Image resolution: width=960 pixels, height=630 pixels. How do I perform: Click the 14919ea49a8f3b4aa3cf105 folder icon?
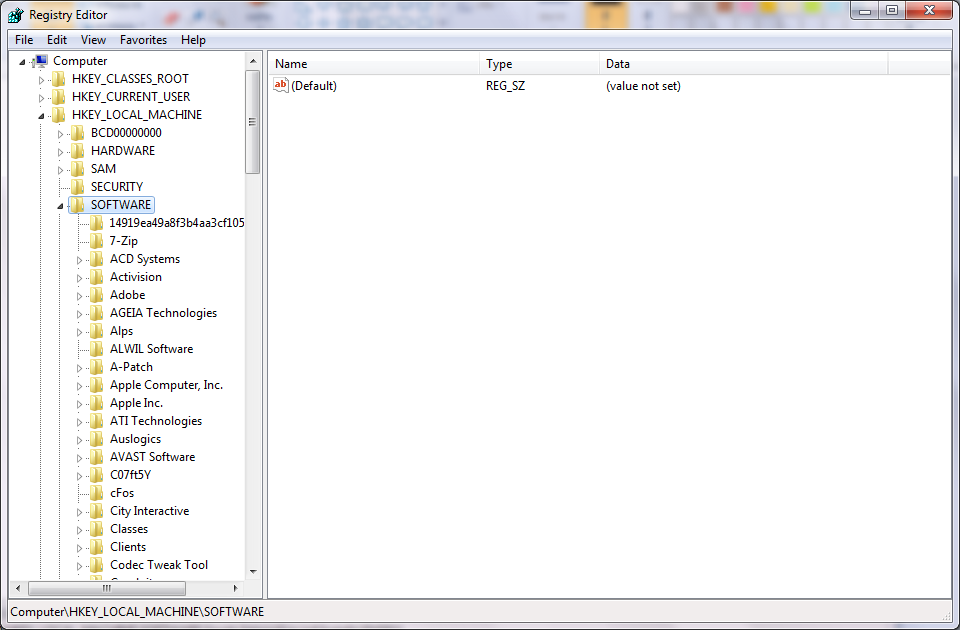[x=97, y=223]
